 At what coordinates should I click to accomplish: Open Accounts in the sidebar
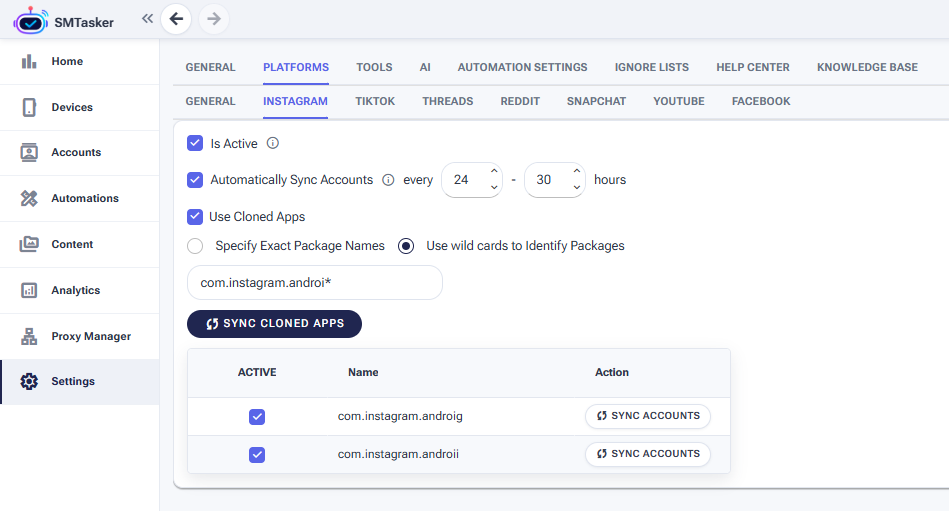click(79, 152)
